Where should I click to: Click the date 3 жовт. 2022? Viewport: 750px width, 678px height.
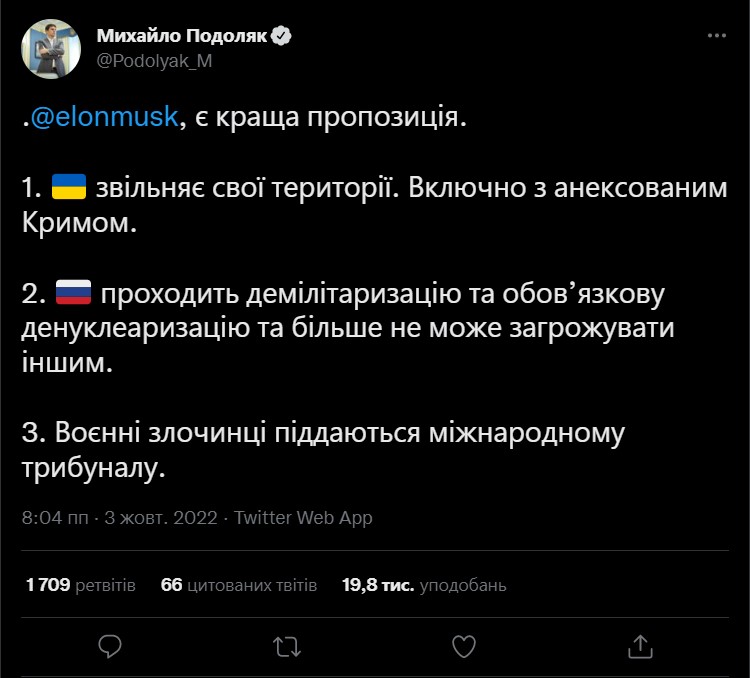(161, 518)
